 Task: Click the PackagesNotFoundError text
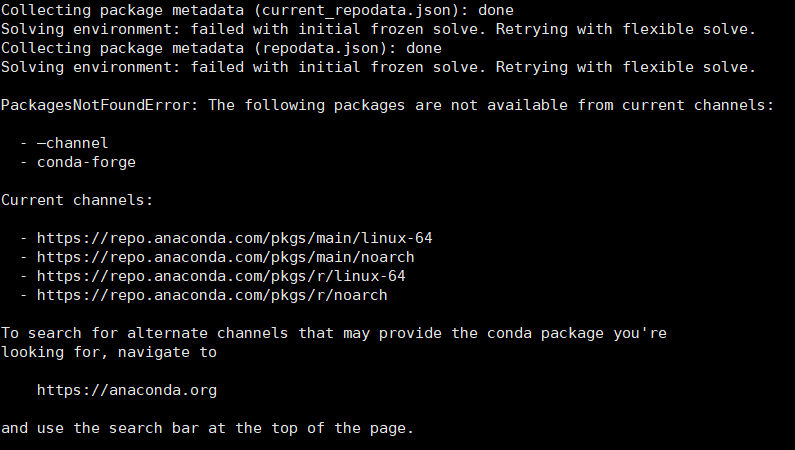pyautogui.click(x=100, y=105)
